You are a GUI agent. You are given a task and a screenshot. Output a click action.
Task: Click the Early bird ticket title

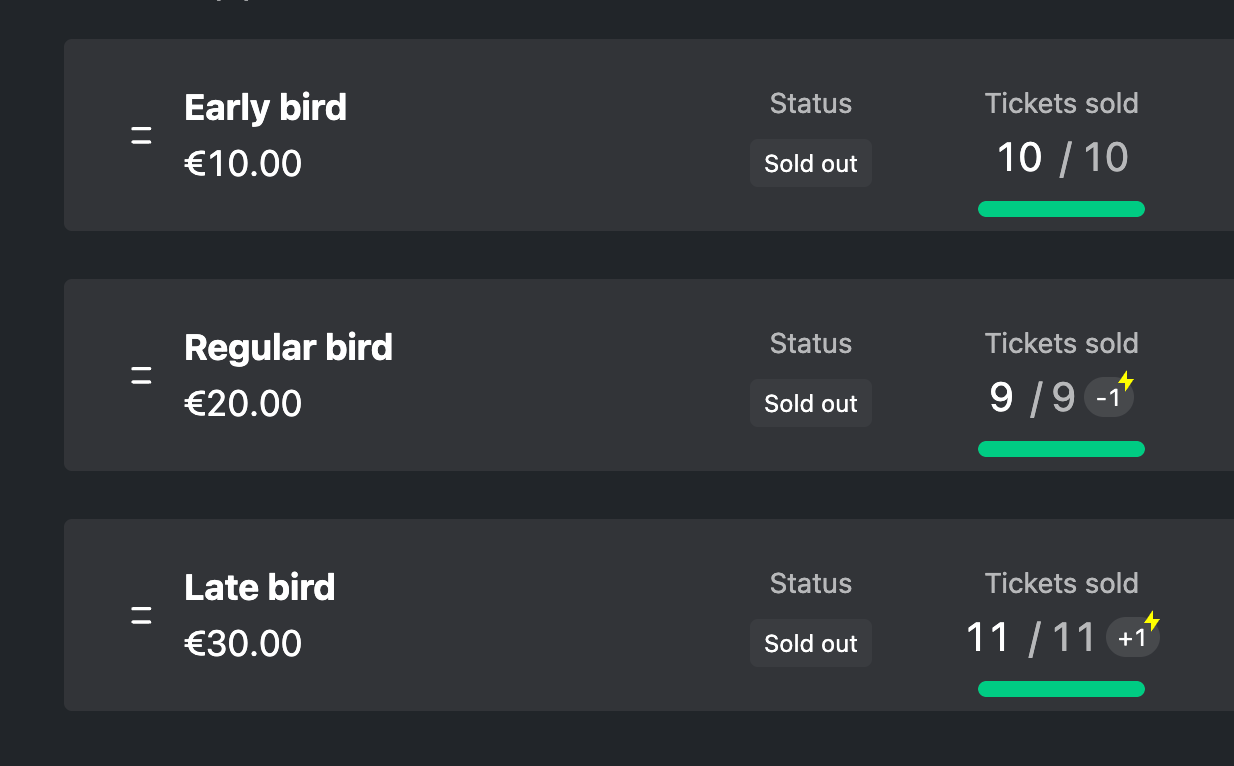(x=266, y=107)
